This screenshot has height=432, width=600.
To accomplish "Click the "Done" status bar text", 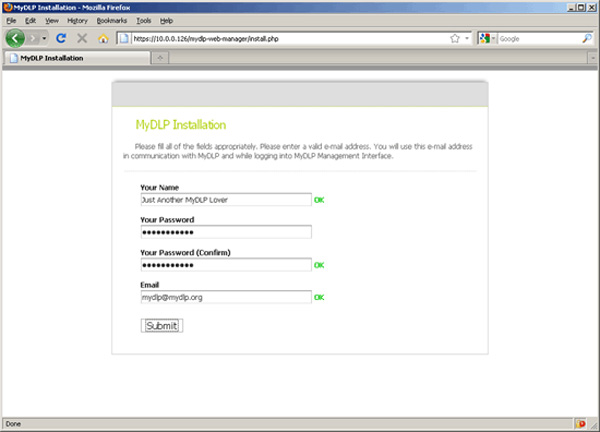I will (13, 424).
